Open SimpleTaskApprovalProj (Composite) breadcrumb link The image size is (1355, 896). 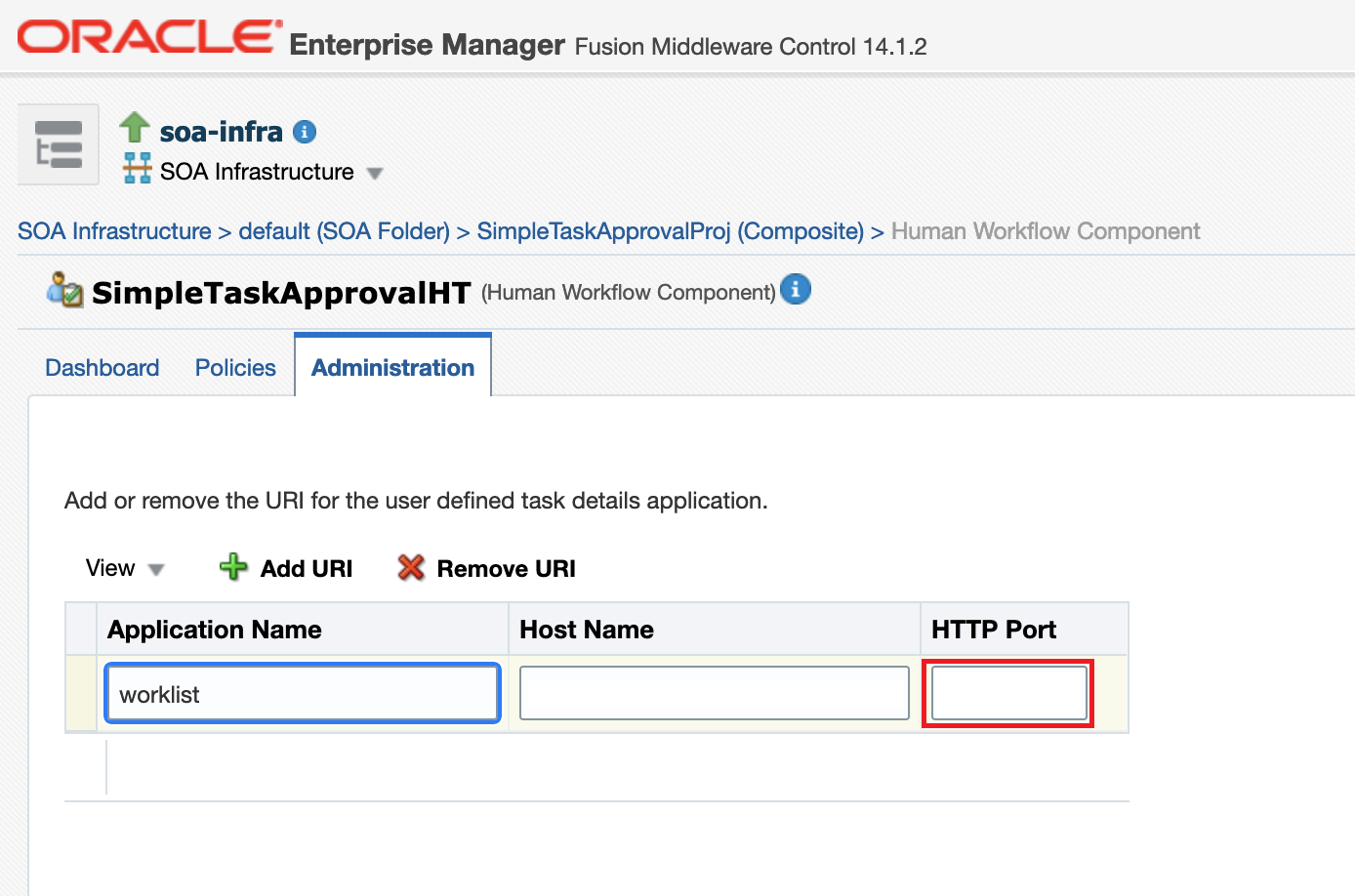(671, 231)
